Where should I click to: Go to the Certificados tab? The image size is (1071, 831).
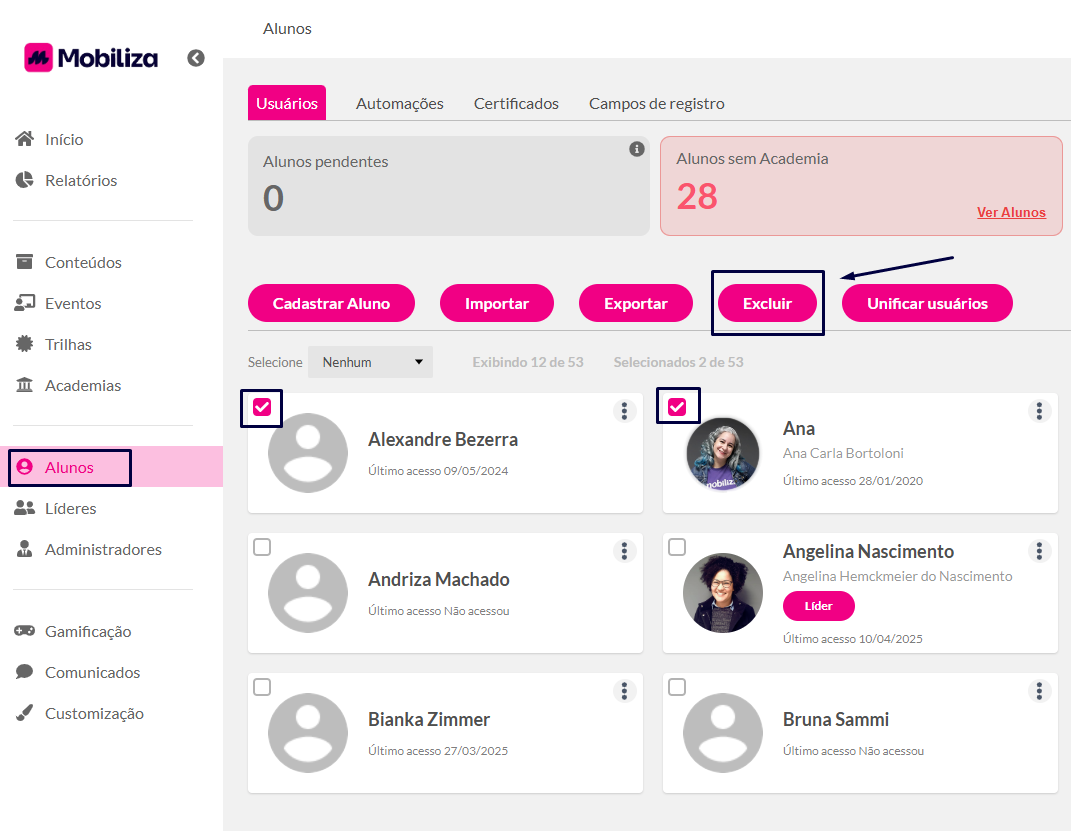[516, 104]
